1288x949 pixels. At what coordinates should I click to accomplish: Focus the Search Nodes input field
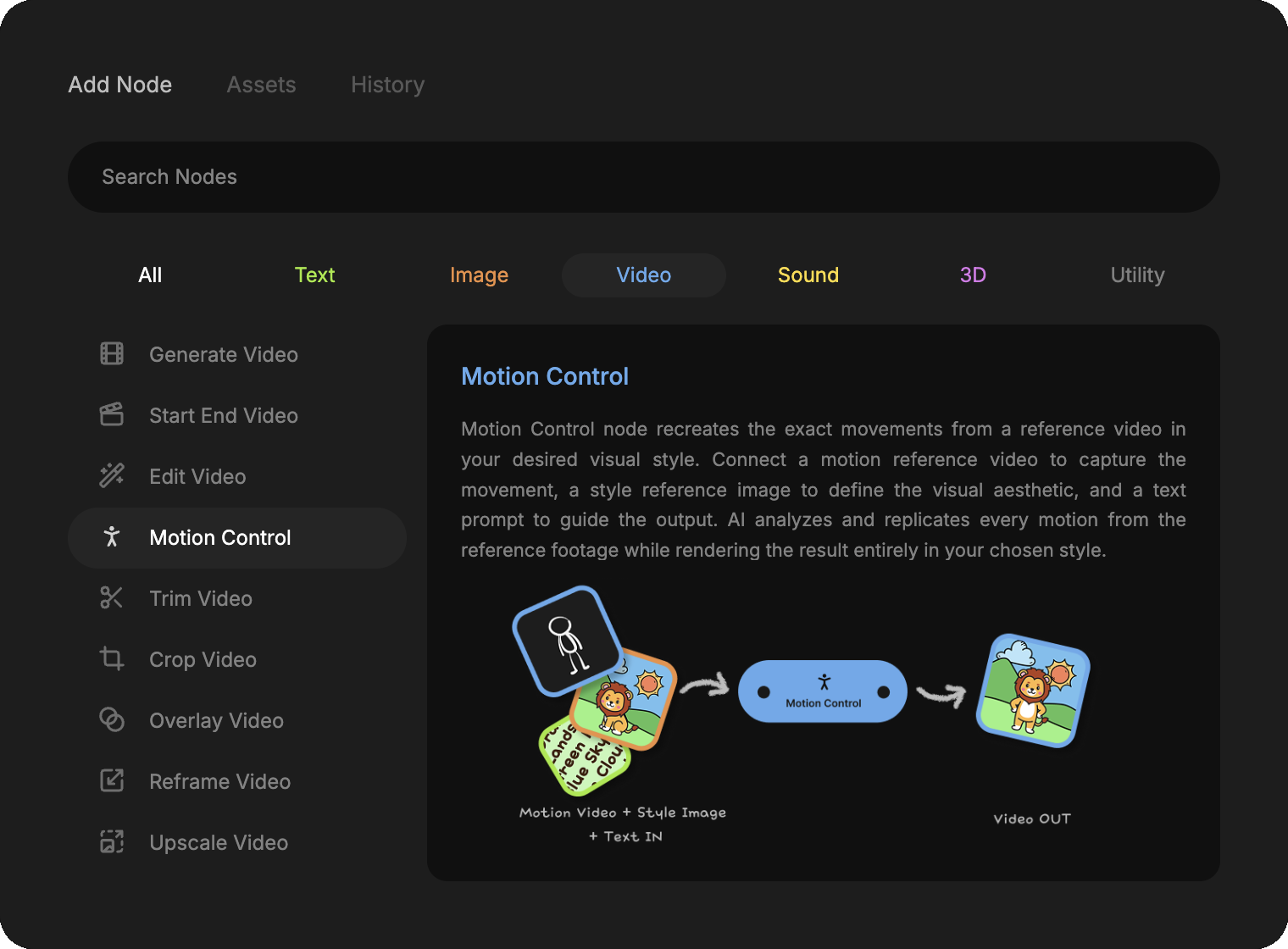(x=644, y=177)
